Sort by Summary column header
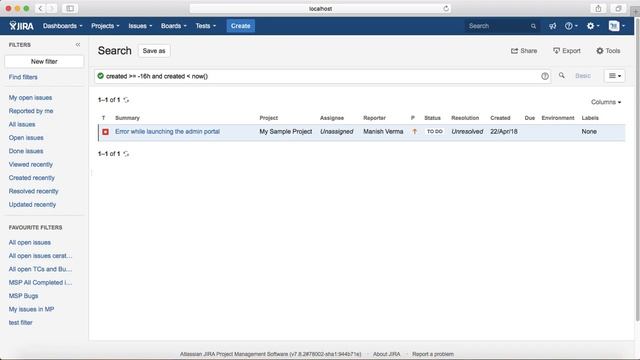Image resolution: width=640 pixels, height=360 pixels. pos(127,118)
